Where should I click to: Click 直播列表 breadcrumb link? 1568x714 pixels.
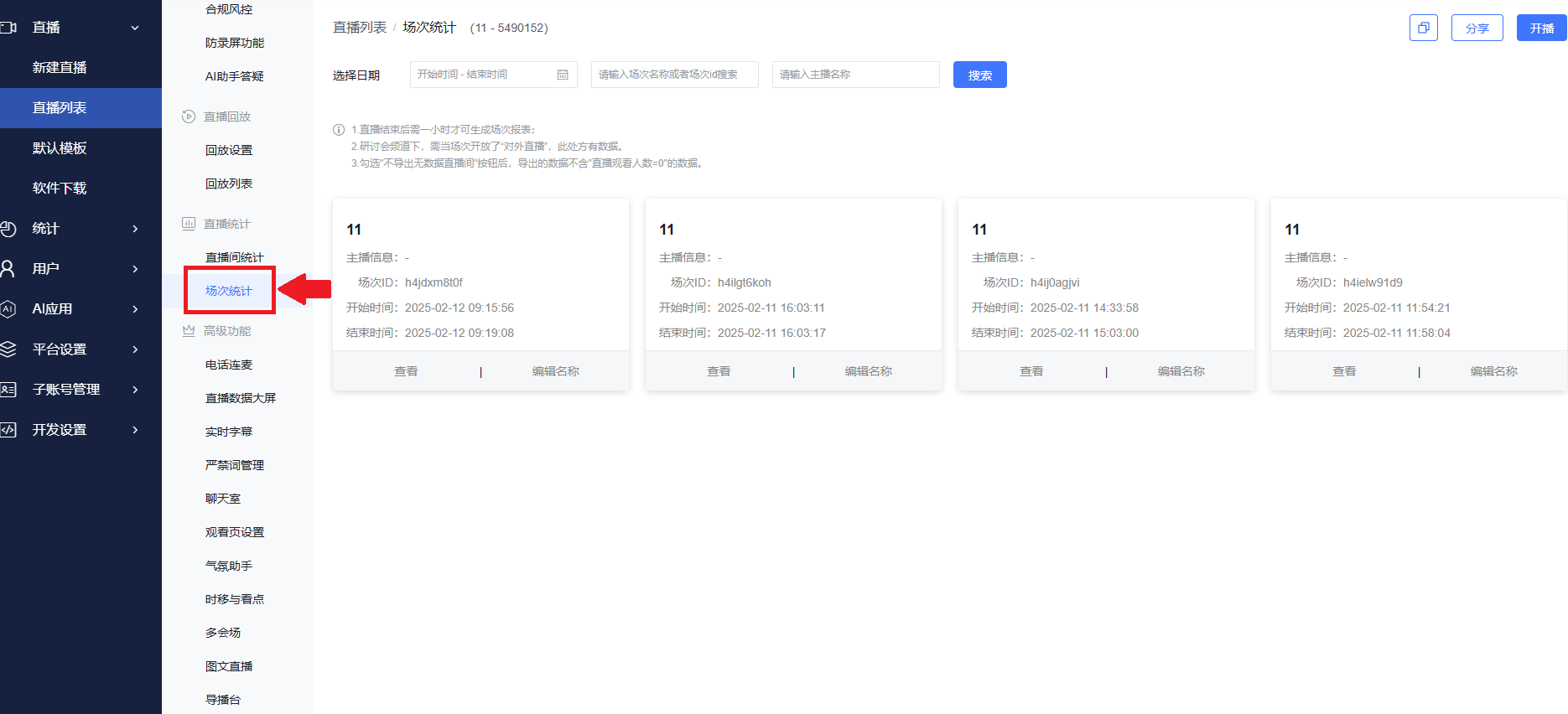click(360, 28)
